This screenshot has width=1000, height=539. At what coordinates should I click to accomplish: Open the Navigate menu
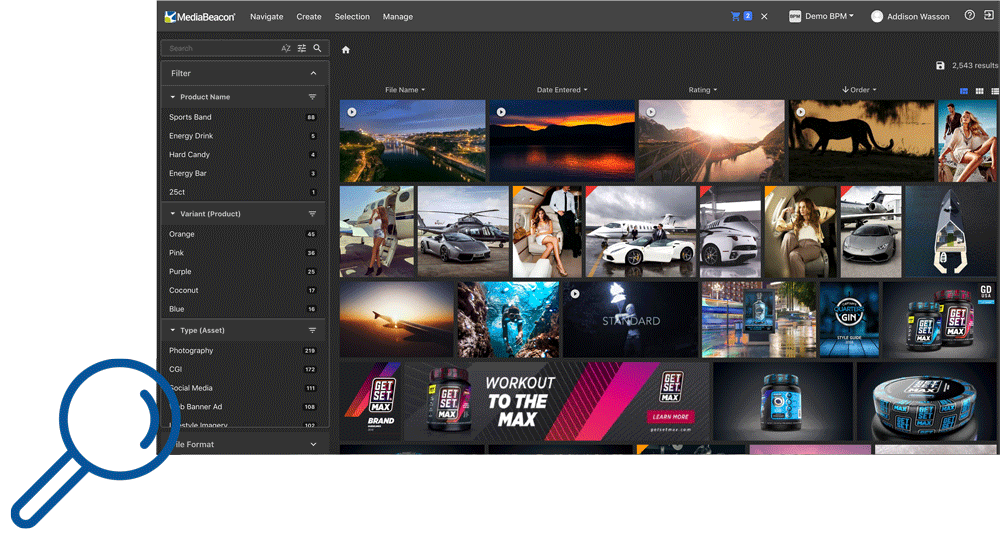267,17
